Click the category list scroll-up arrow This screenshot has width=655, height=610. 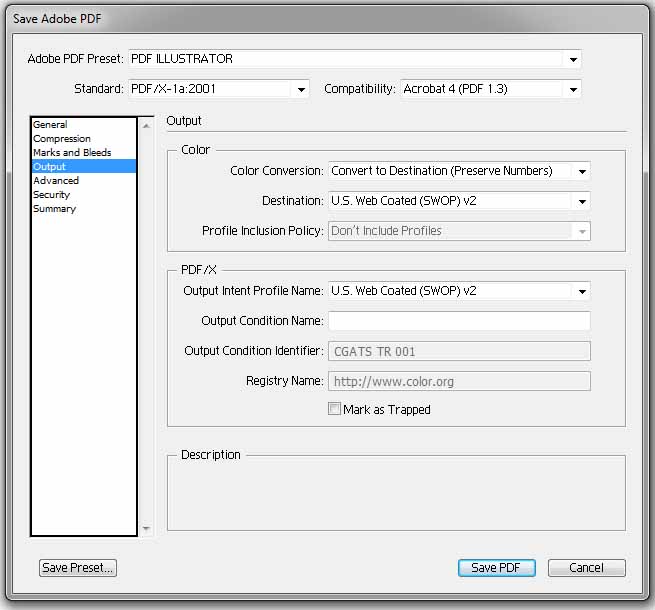pyautogui.click(x=146, y=125)
